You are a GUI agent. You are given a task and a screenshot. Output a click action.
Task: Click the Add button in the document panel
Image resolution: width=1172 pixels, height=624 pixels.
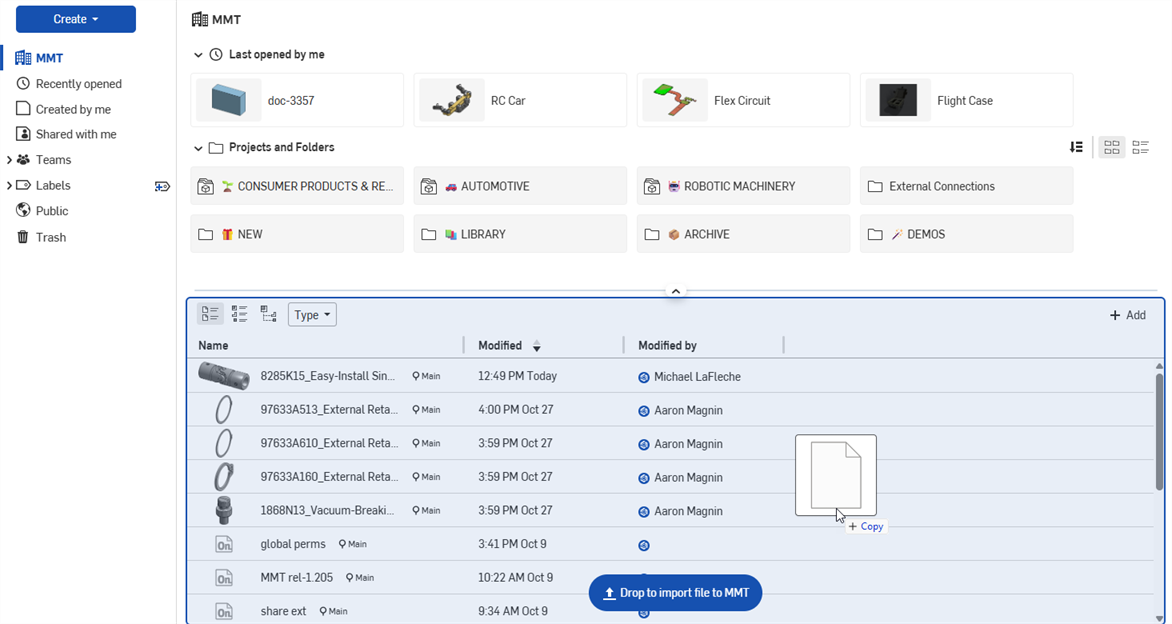(1127, 314)
